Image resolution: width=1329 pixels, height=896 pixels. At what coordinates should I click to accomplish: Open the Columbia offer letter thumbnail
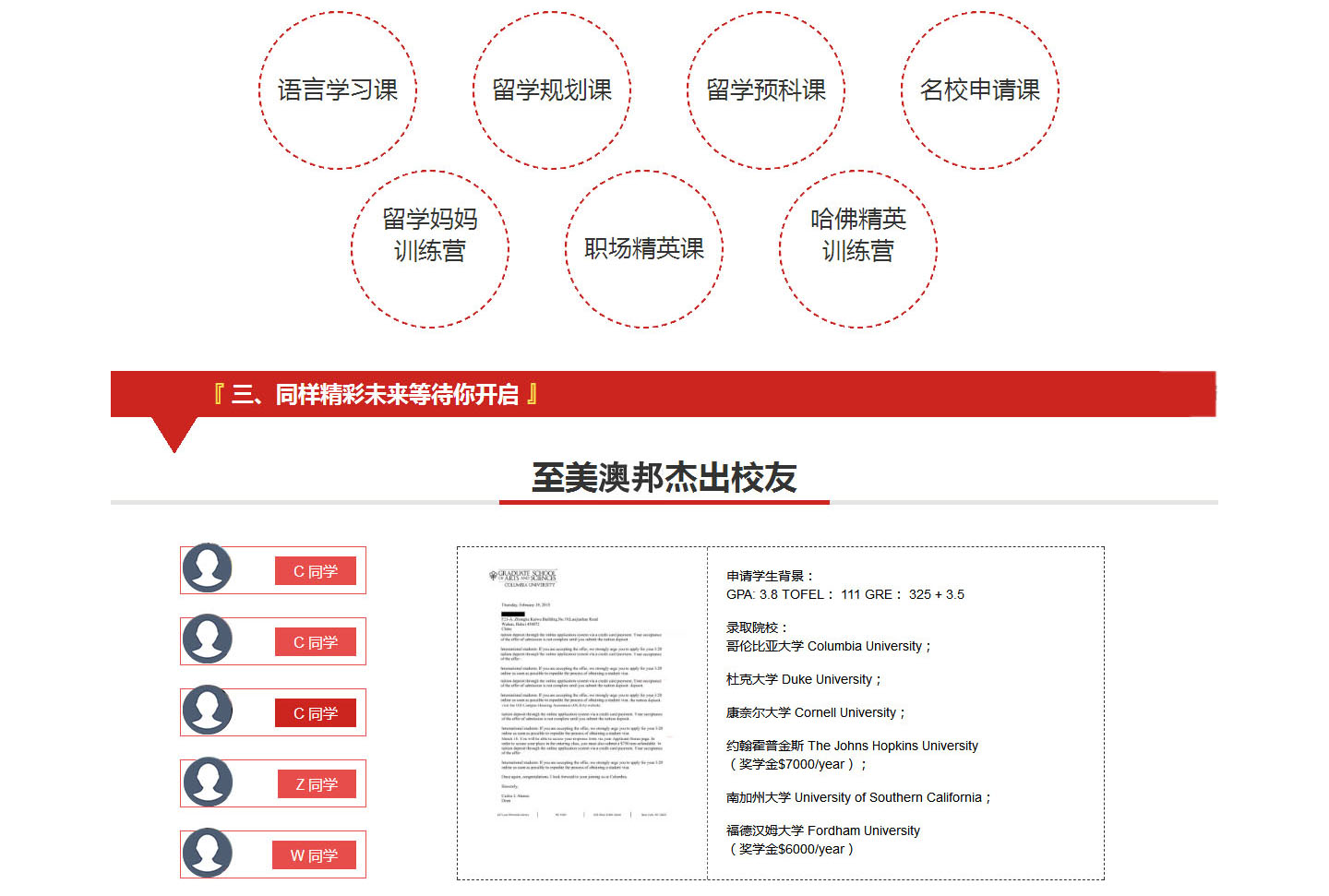[581, 692]
